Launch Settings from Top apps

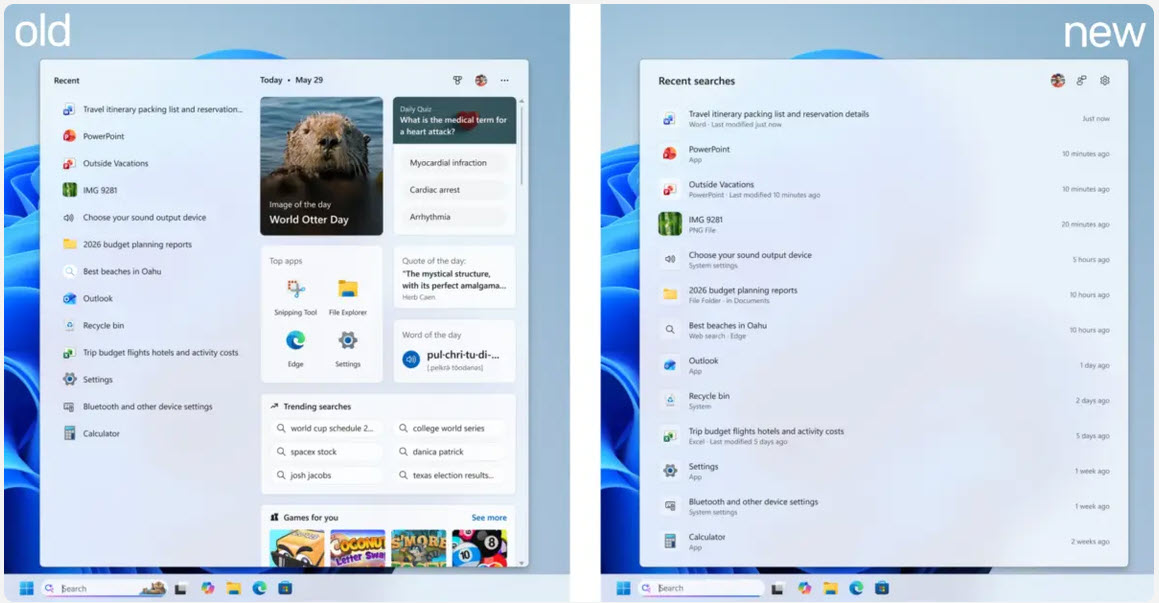[x=347, y=348]
